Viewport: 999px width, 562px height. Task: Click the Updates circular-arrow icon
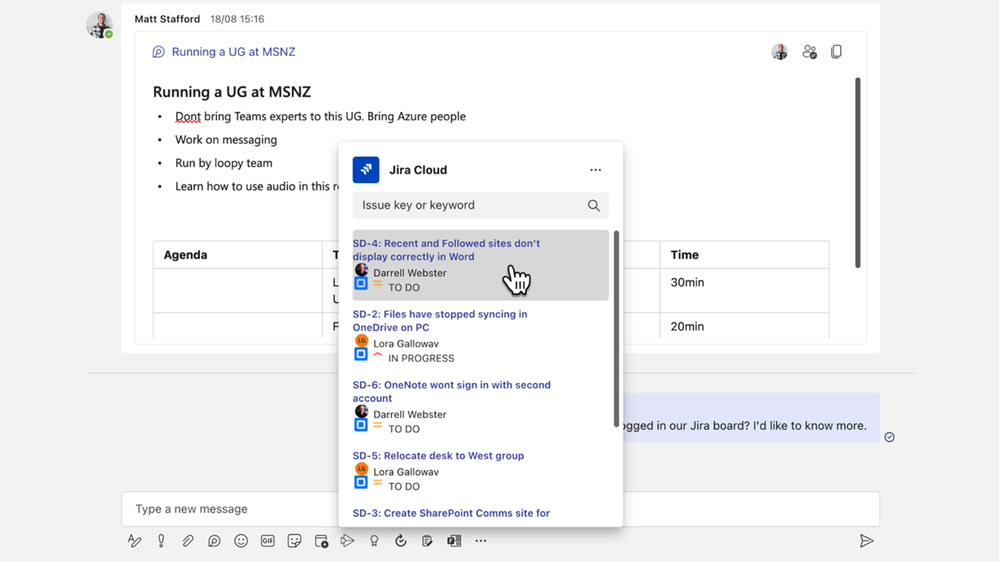point(401,541)
